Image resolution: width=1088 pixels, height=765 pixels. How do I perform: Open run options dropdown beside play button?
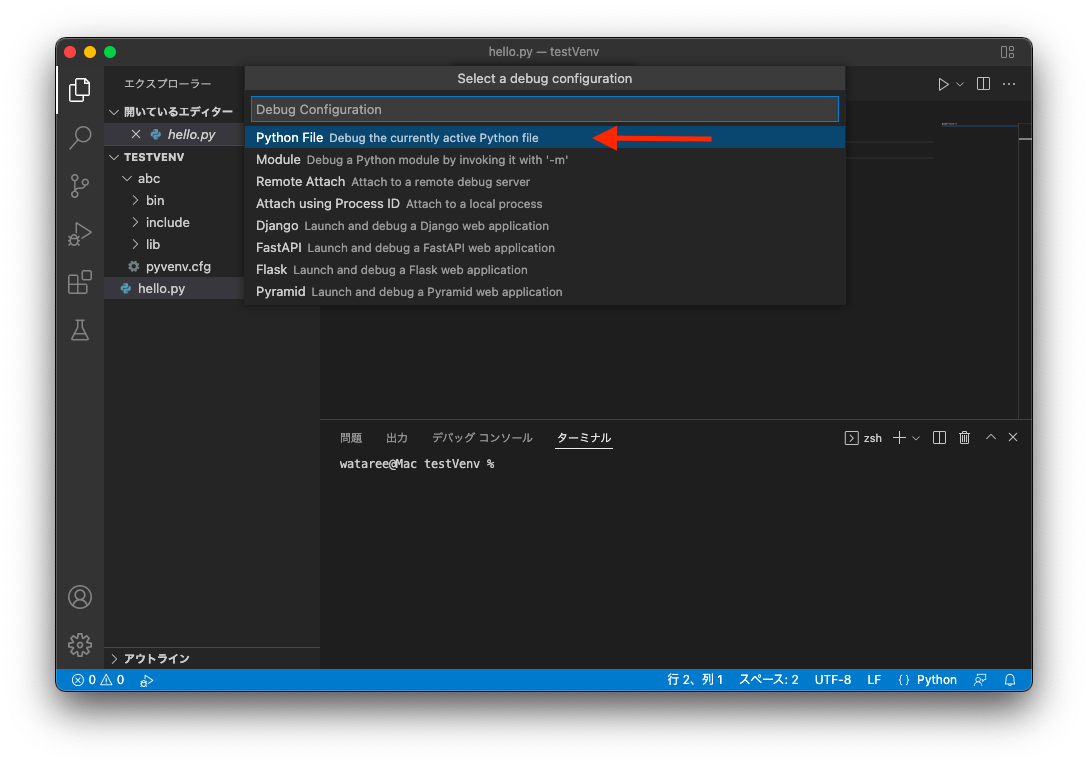coord(960,84)
